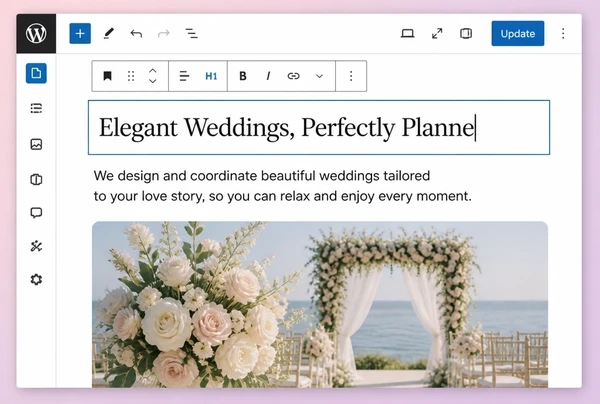Image resolution: width=600 pixels, height=404 pixels.
Task: Toggle italic formatting
Action: click(268, 76)
